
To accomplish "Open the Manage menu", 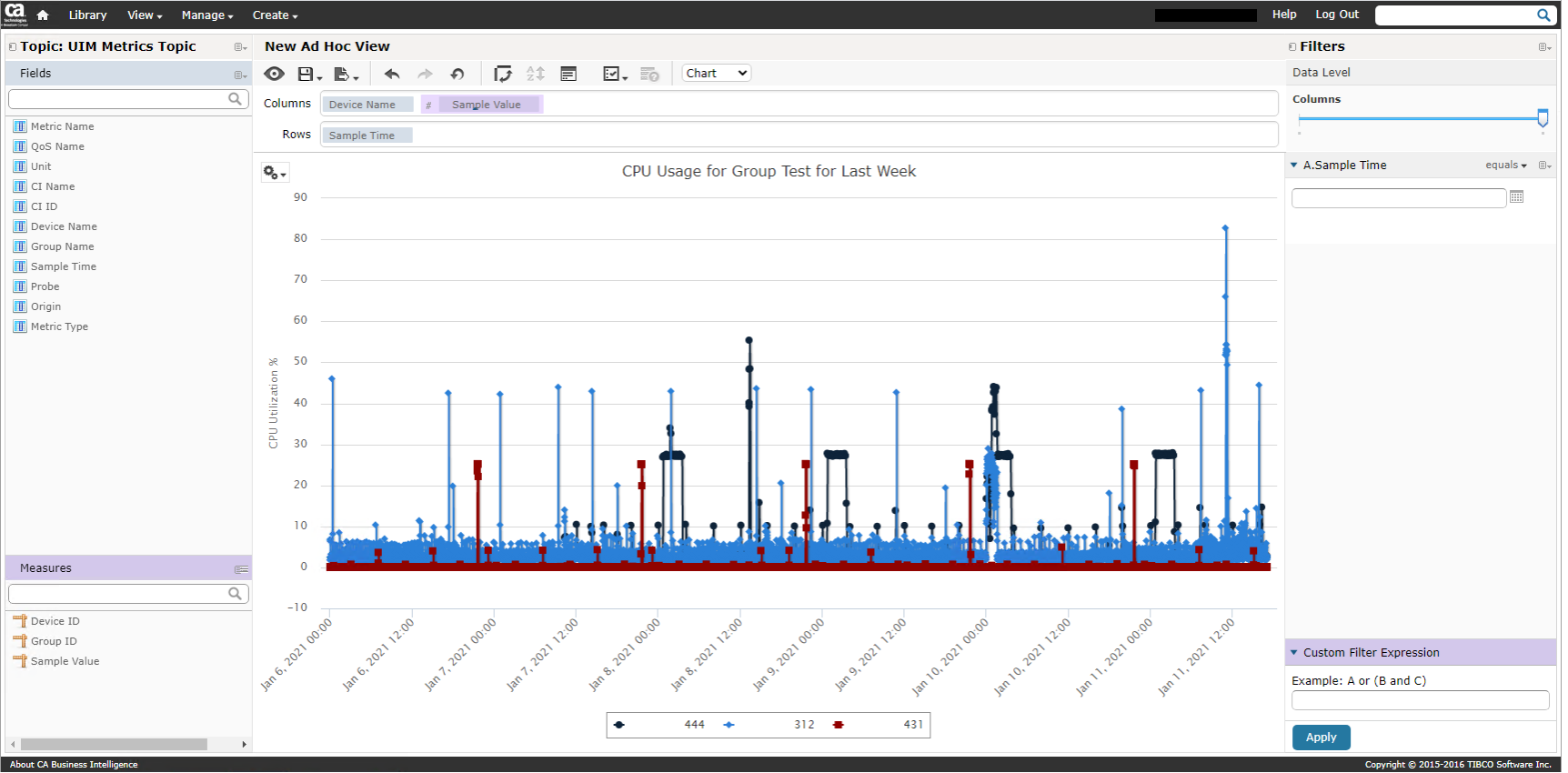I will (x=206, y=15).
